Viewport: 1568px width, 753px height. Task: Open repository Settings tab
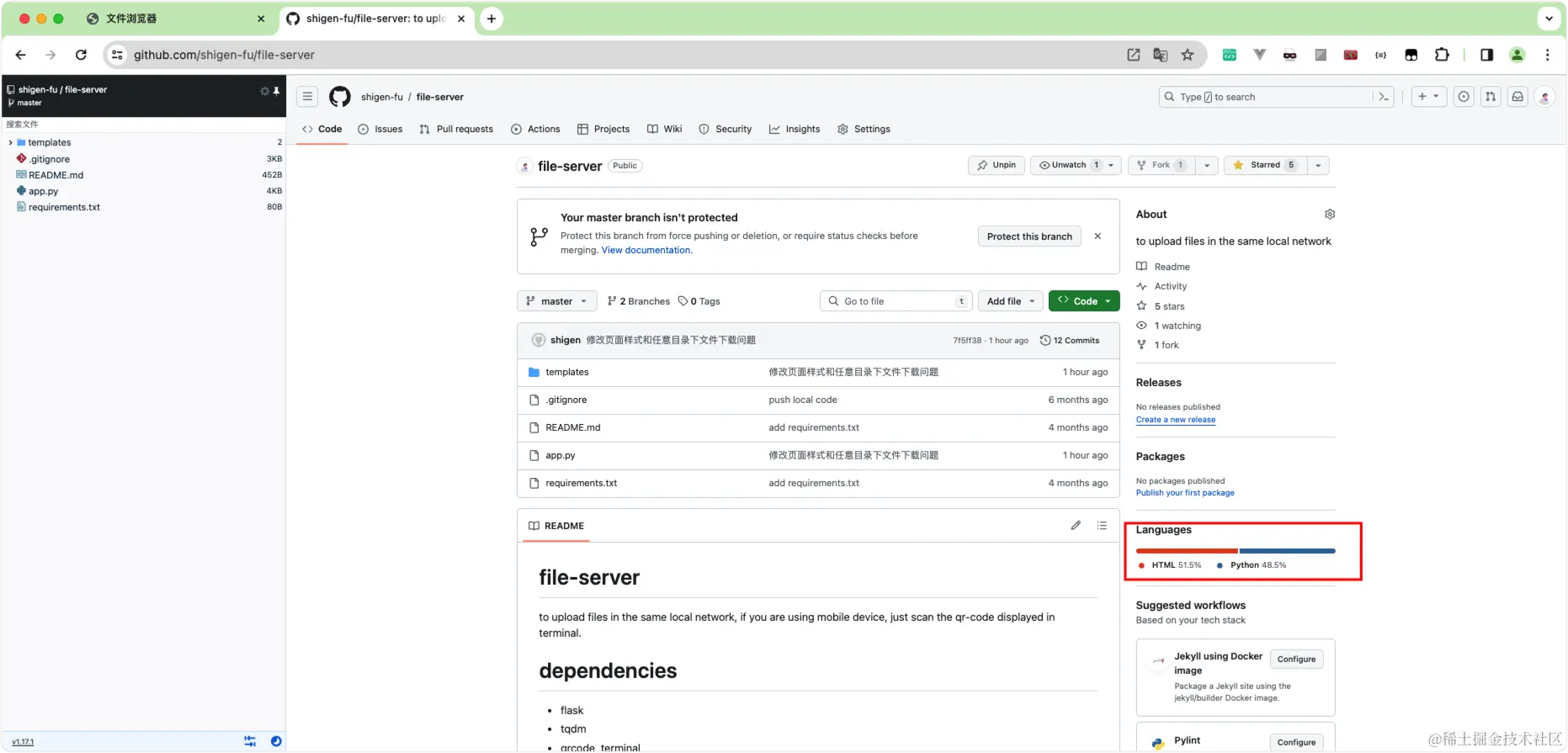[x=864, y=130]
